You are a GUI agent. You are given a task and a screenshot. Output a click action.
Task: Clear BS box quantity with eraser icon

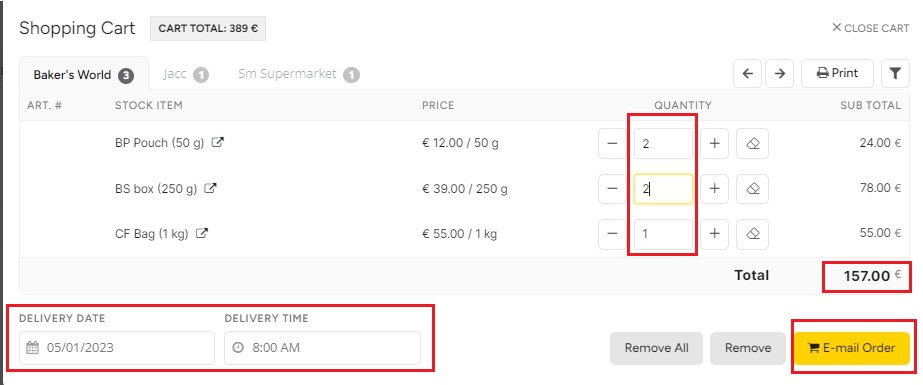752,189
